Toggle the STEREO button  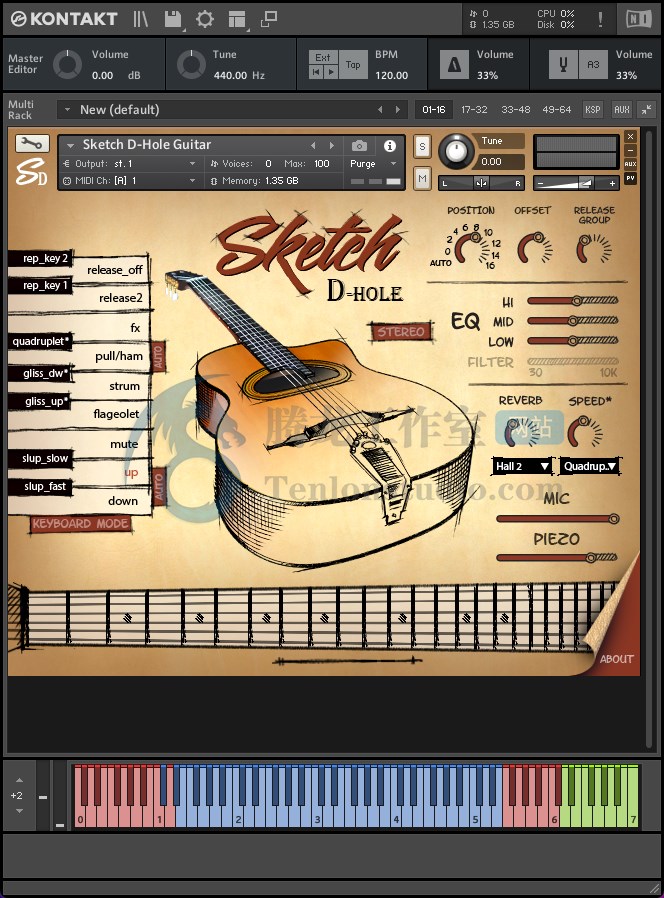pos(400,332)
